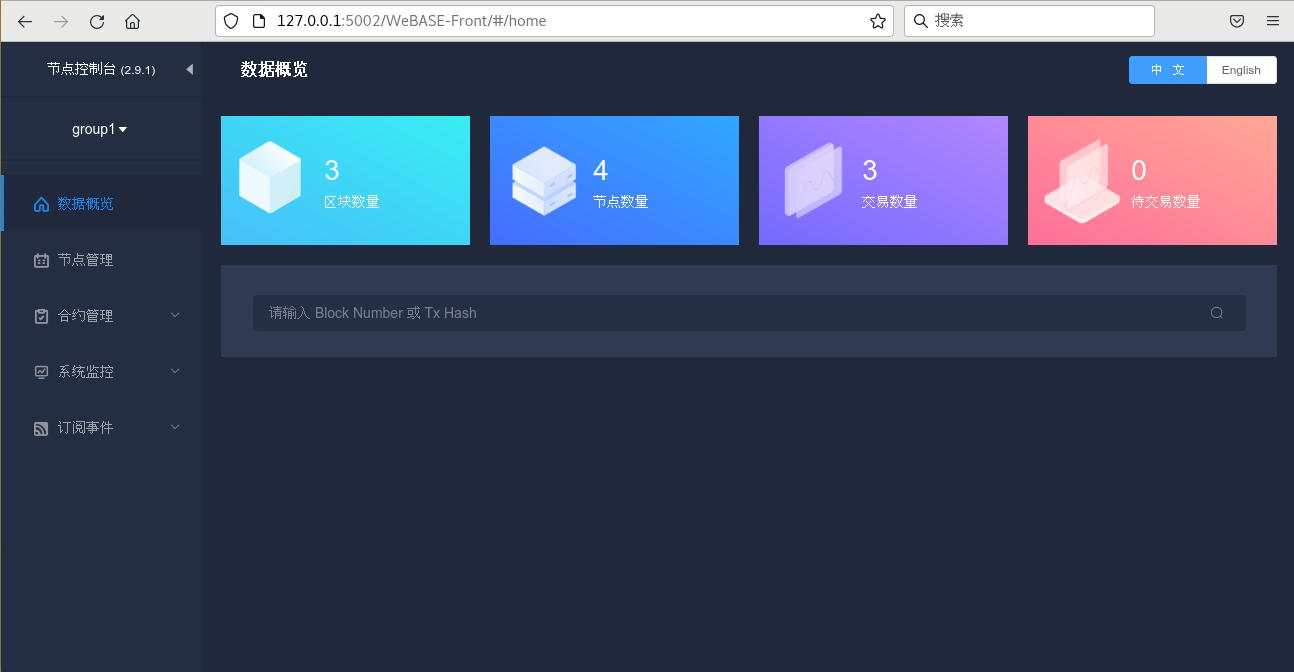The image size is (1294, 672).
Task: Reload the page with the browser refresh icon
Action: (97, 21)
